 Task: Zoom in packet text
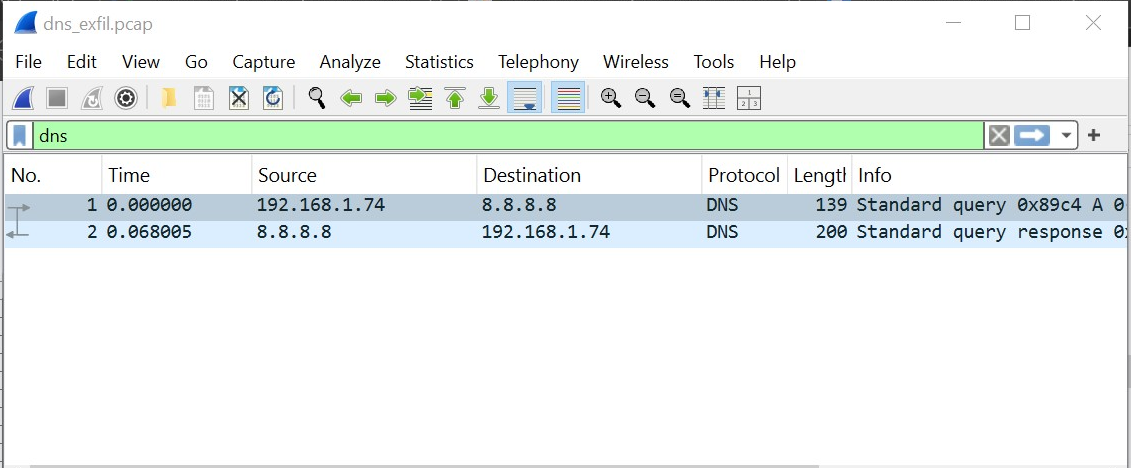tap(611, 98)
